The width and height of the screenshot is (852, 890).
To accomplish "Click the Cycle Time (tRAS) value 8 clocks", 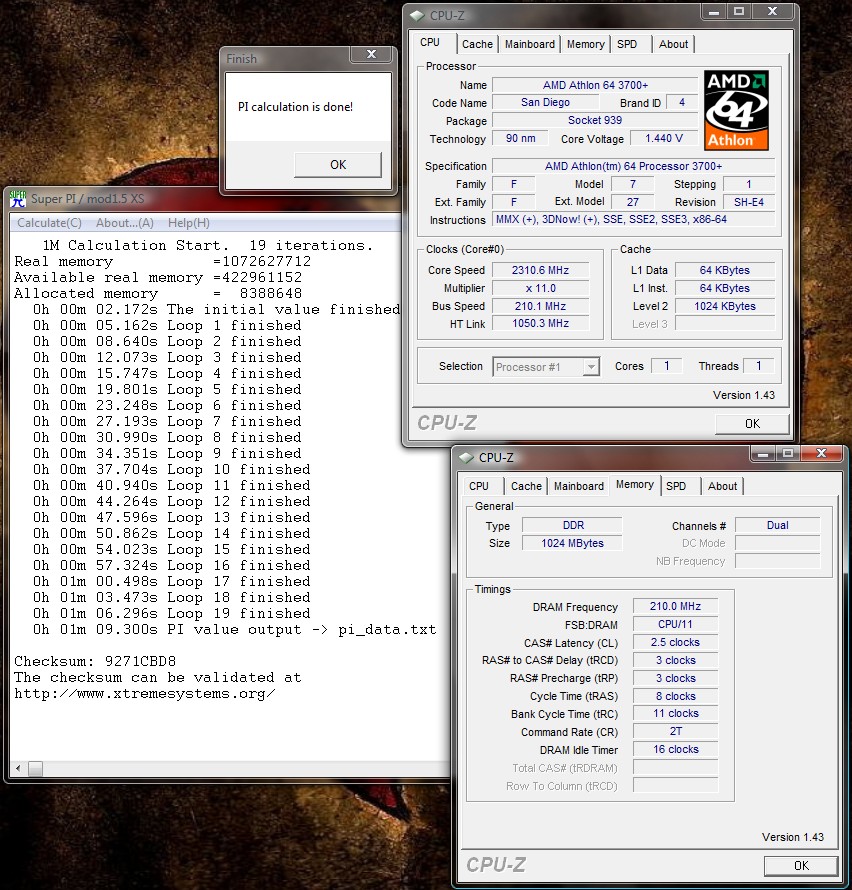I will click(x=675, y=696).
